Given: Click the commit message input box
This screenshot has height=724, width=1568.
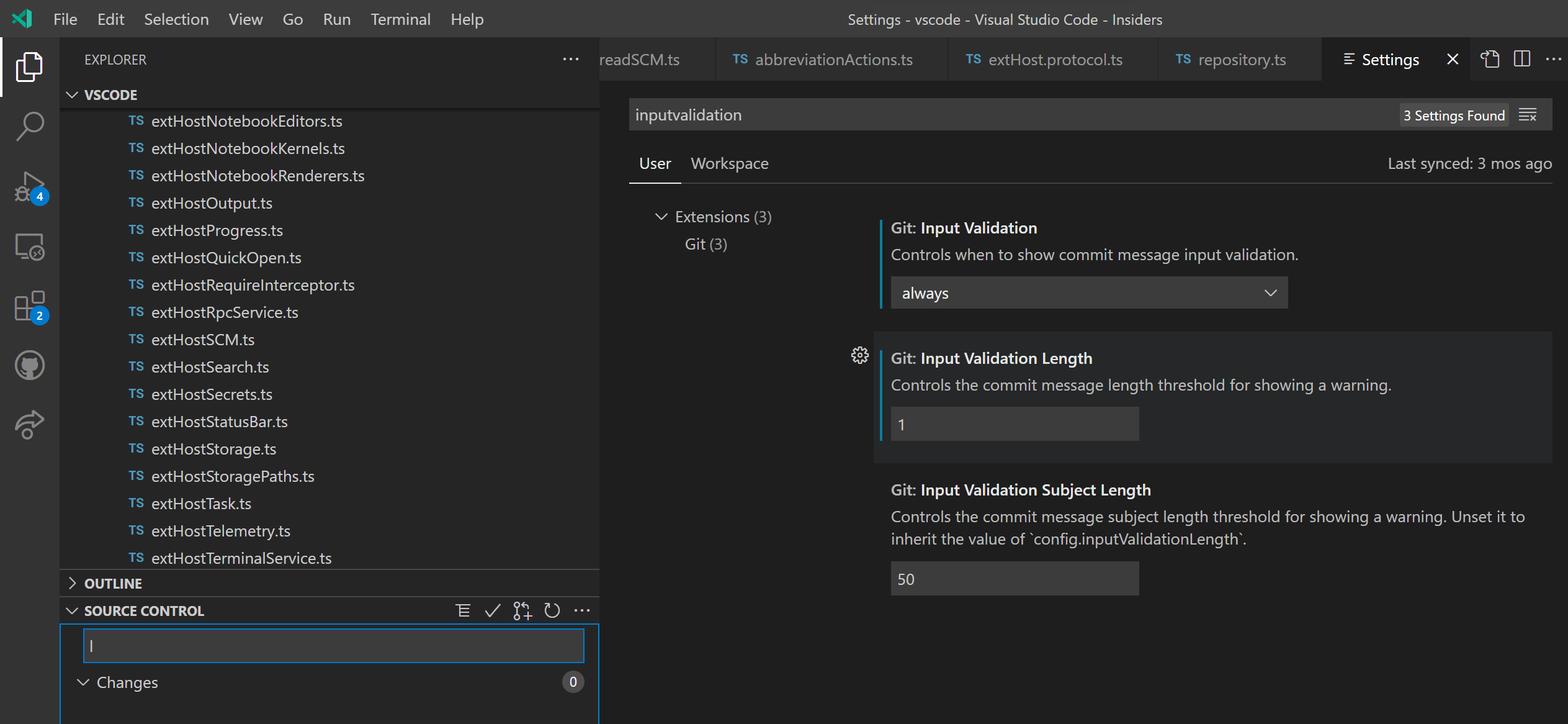Looking at the screenshot, I should point(333,645).
